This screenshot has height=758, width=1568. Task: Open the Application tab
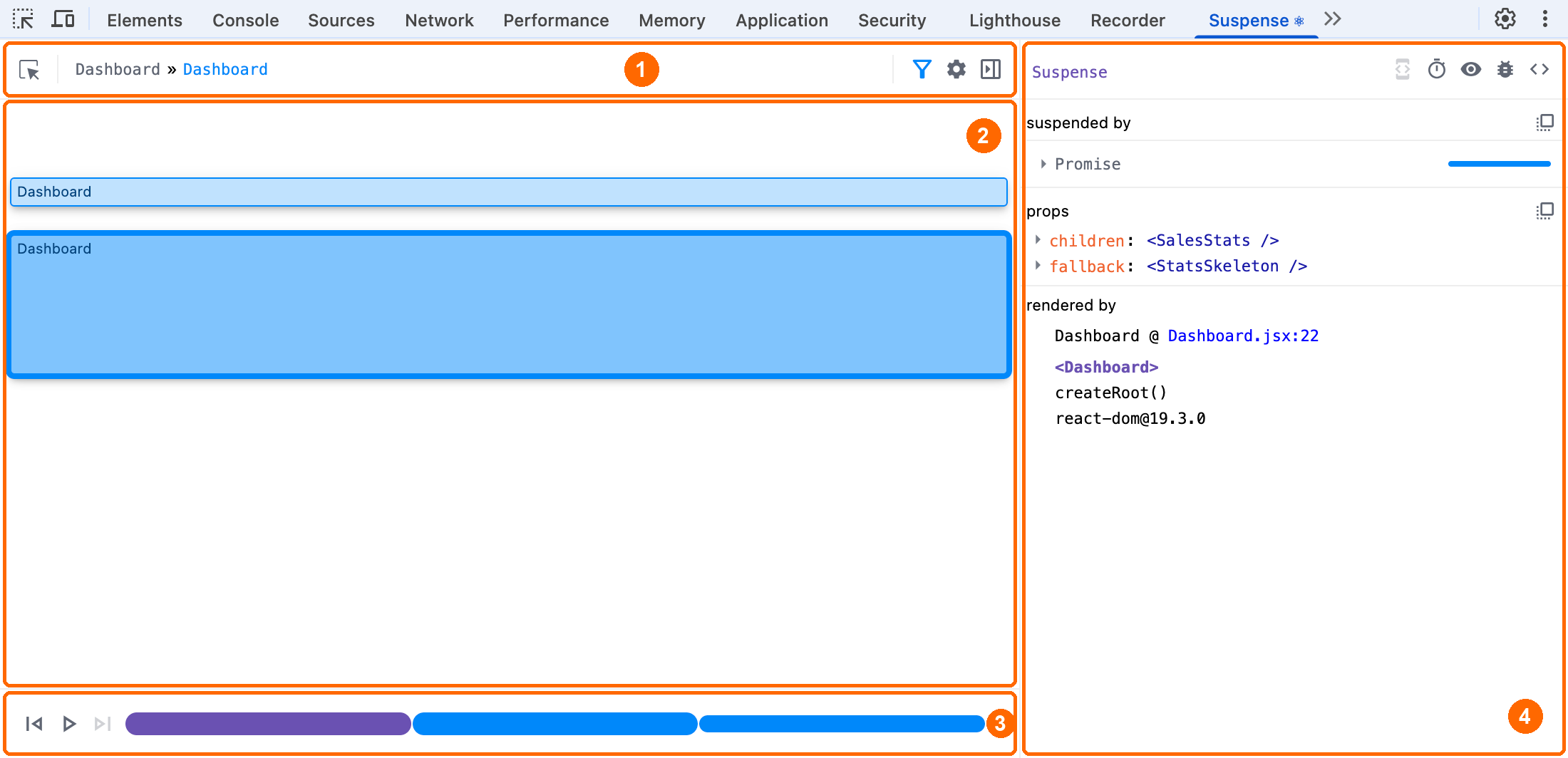782,20
